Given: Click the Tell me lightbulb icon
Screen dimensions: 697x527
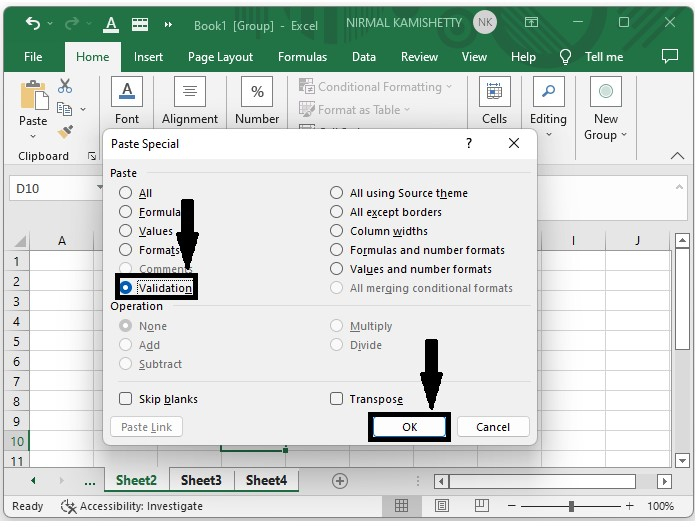Looking at the screenshot, I should pyautogui.click(x=565, y=57).
